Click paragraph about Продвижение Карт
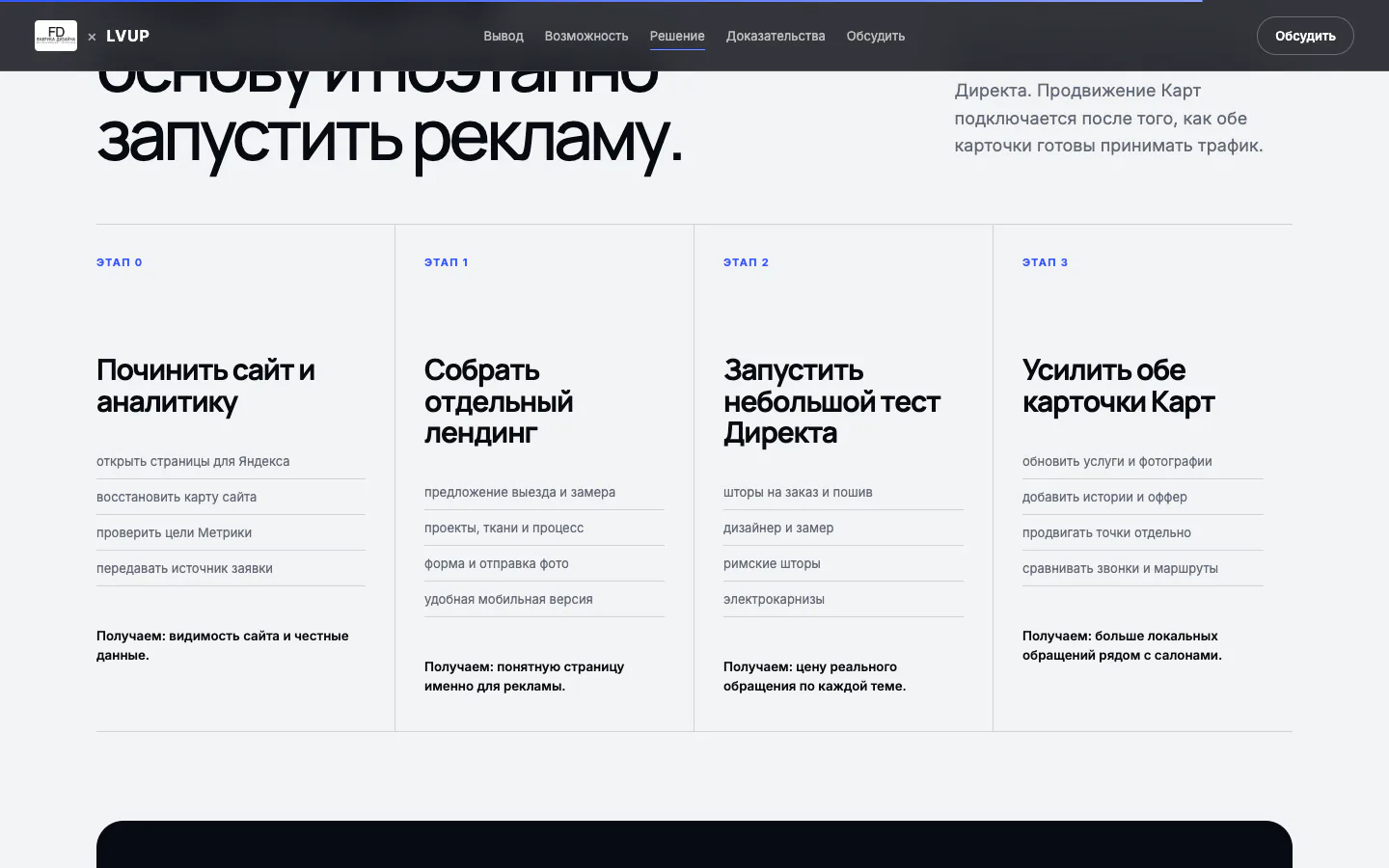Viewport: 1389px width, 868px height. (x=1108, y=118)
